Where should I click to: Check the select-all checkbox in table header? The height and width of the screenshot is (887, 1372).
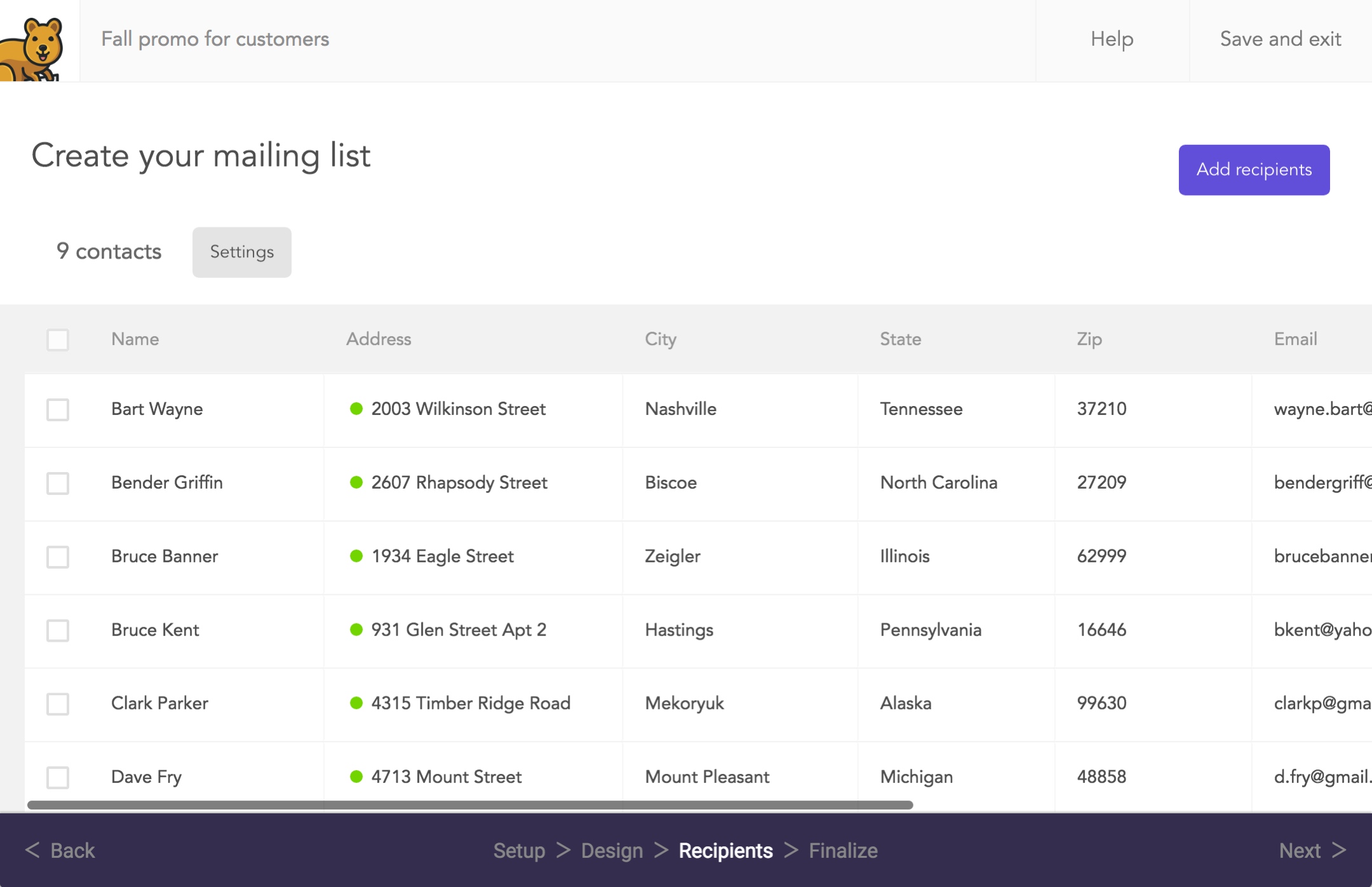point(58,339)
